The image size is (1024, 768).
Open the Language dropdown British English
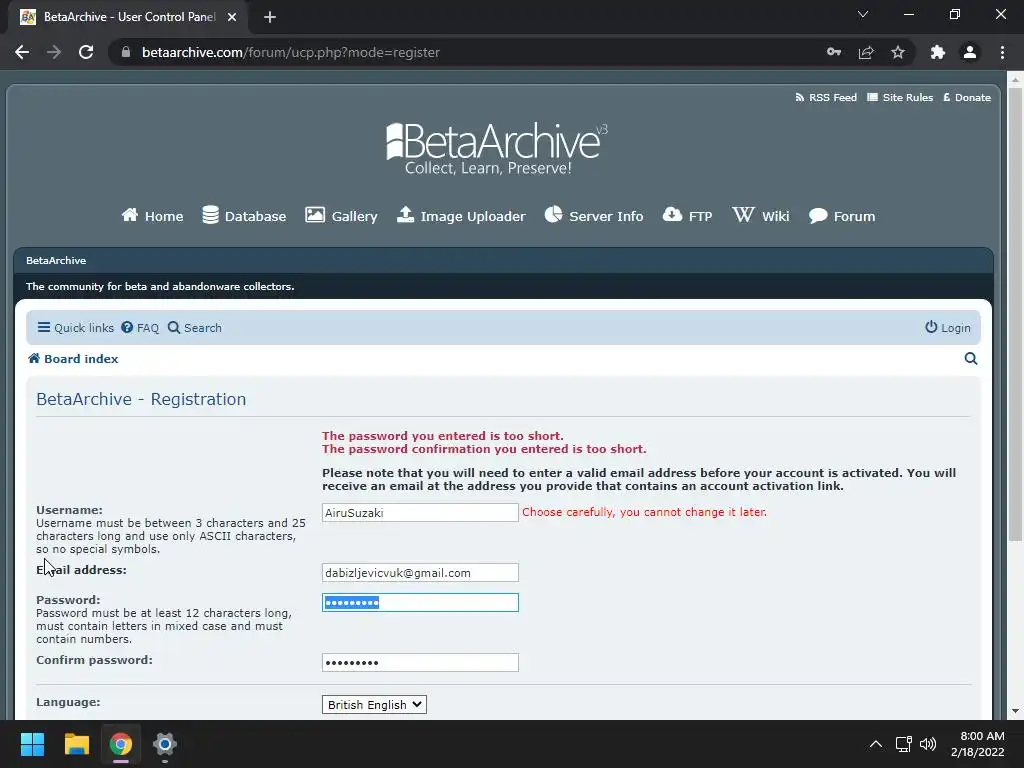click(x=374, y=705)
